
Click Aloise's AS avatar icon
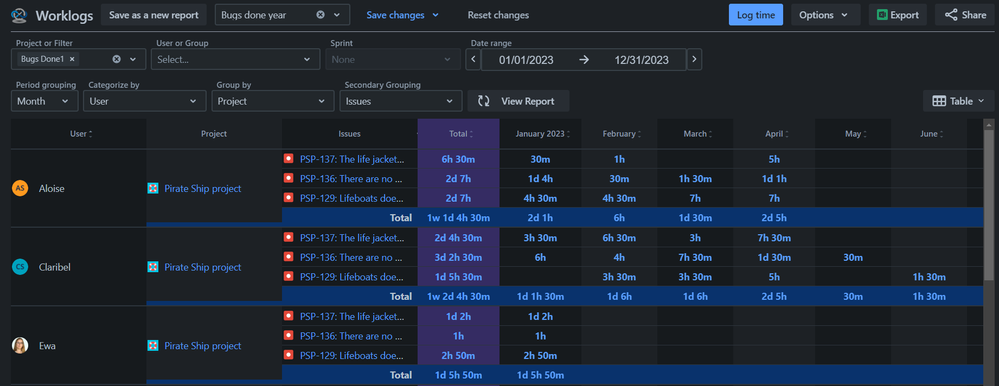click(x=20, y=189)
